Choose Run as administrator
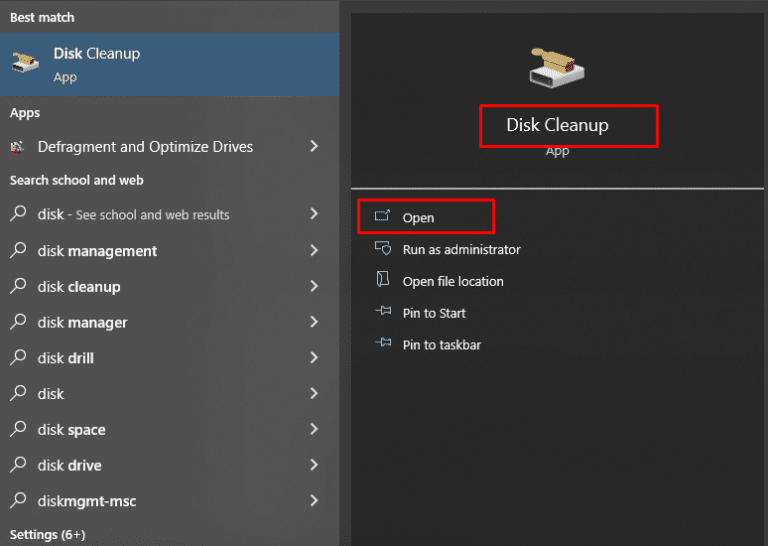Image resolution: width=768 pixels, height=546 pixels. [461, 250]
